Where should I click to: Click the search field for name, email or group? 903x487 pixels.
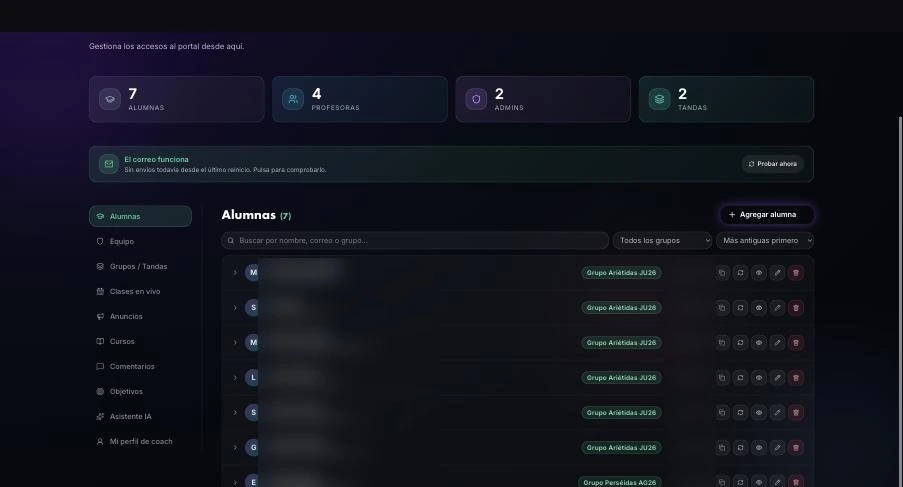[415, 241]
